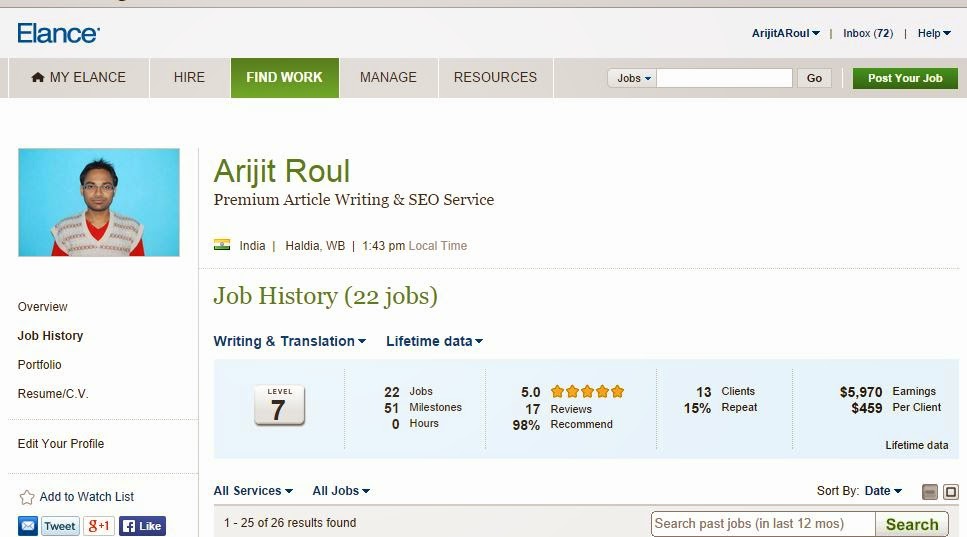Click the five-star rating icons

point(587,391)
